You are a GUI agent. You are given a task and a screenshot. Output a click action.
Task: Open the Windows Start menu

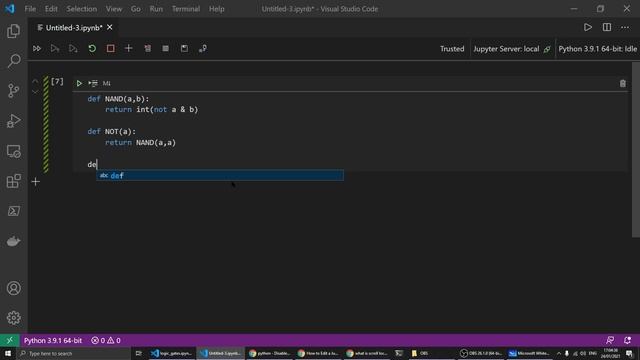click(8, 353)
